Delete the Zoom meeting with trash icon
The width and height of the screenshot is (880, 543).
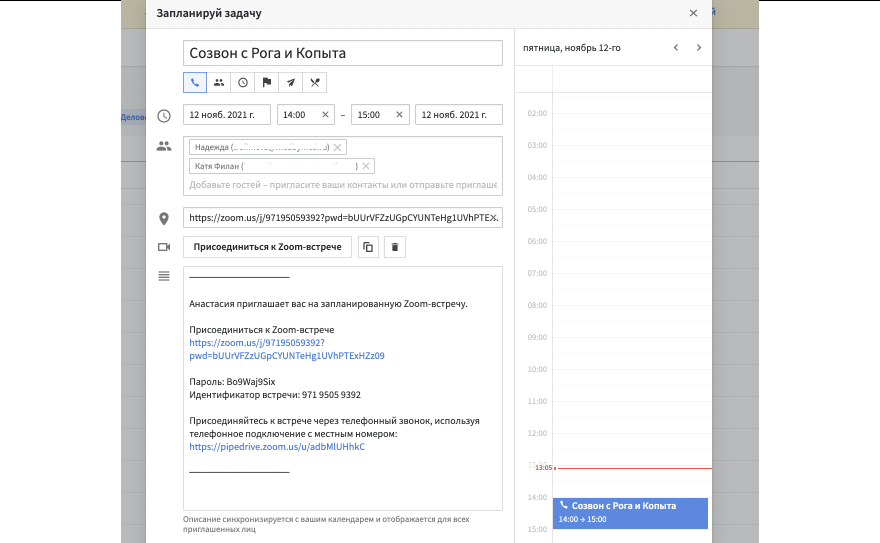click(395, 247)
